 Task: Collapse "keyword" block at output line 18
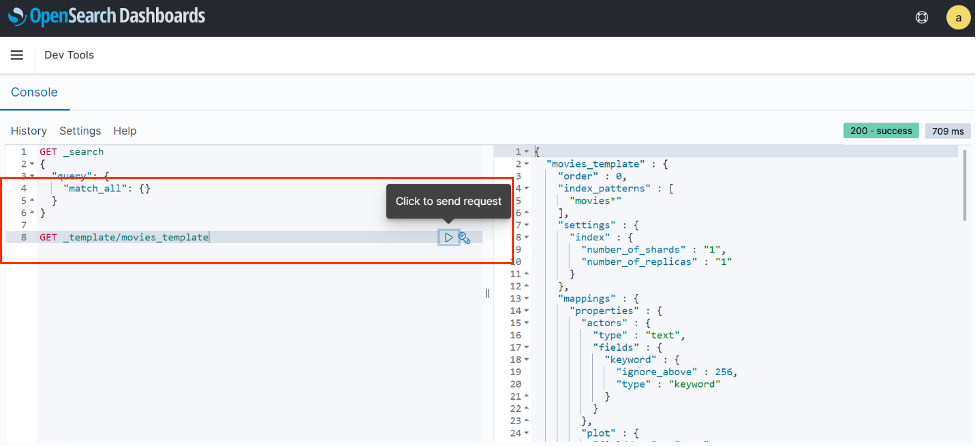point(527,360)
